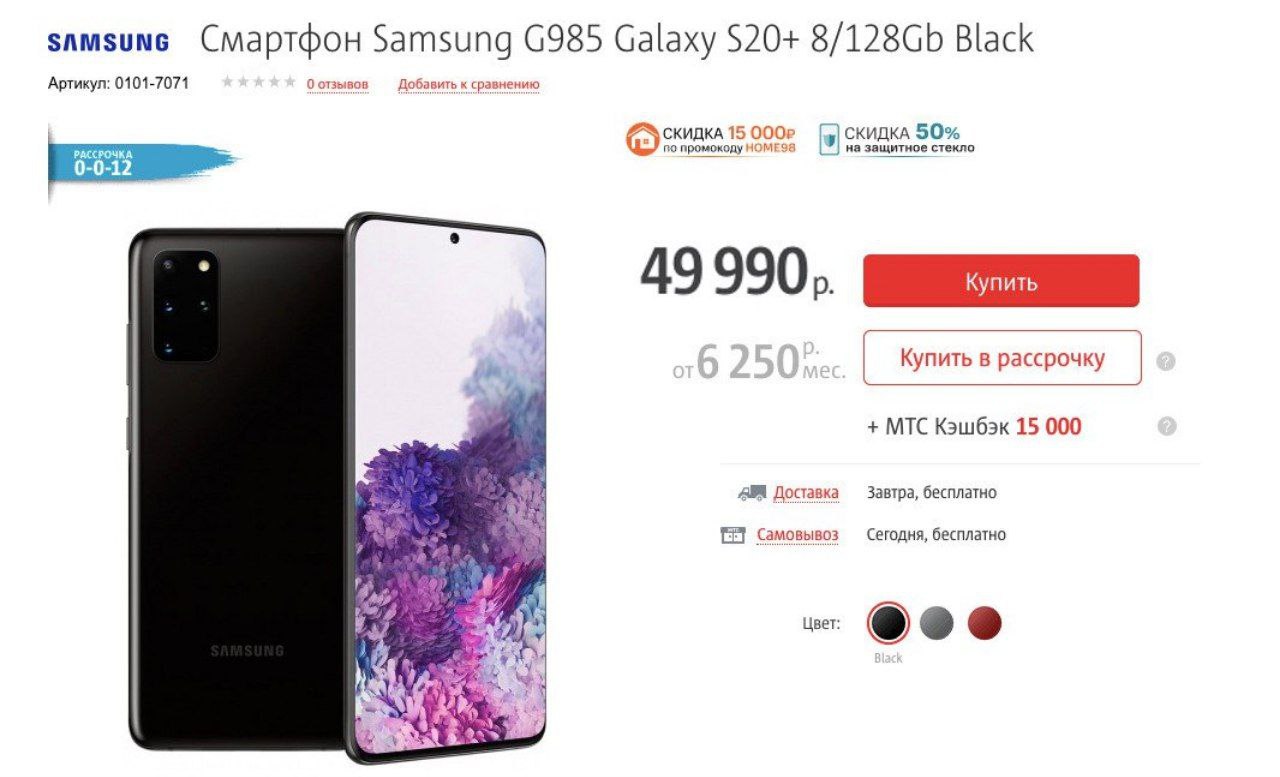Click the pickup store icon
This screenshot has width=1280, height=777.
(733, 535)
